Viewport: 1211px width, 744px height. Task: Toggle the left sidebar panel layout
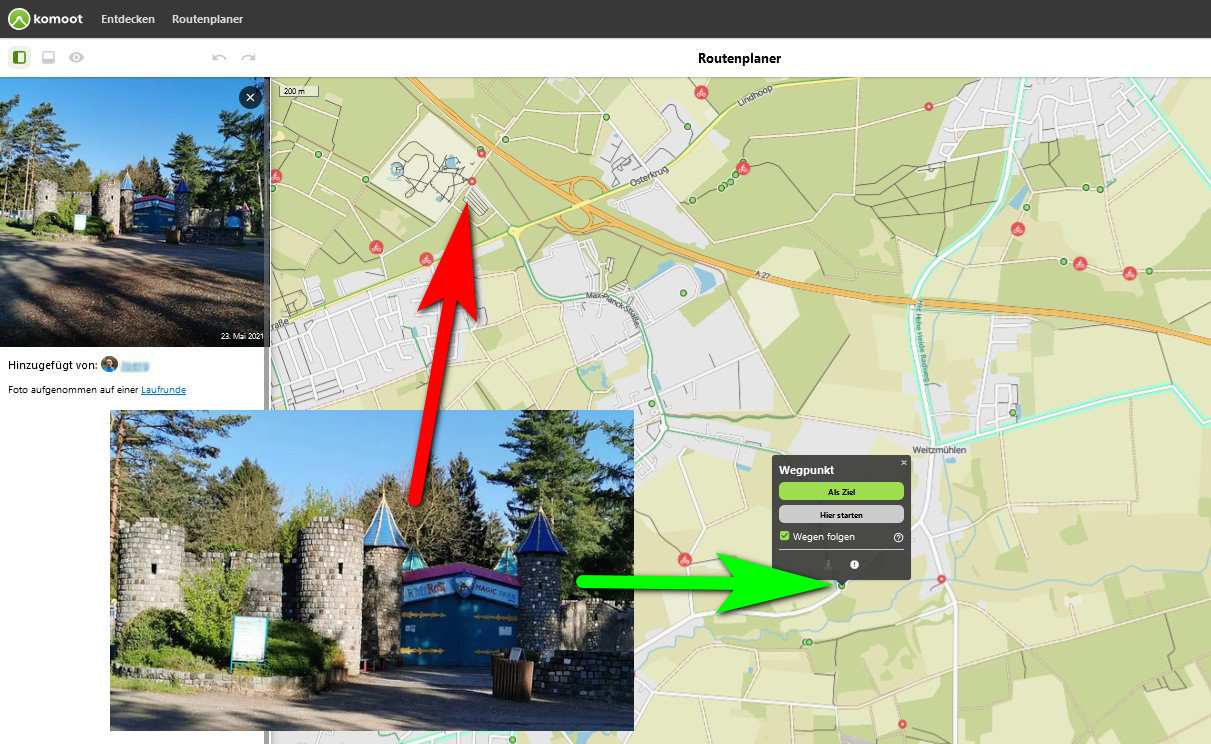[x=19, y=58]
